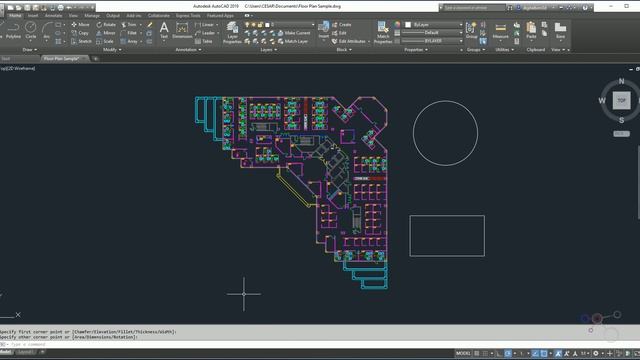640x360 pixels.
Task: Click the Leader annotation tool
Action: pos(205,33)
